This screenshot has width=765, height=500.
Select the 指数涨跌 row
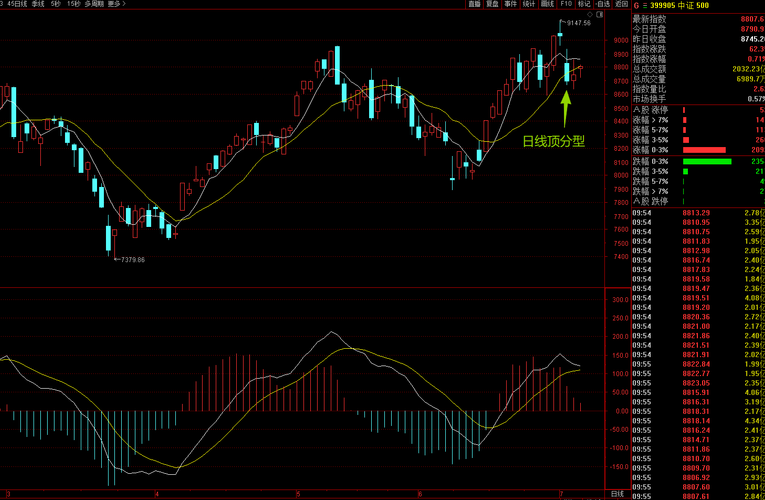pyautogui.click(x=698, y=49)
